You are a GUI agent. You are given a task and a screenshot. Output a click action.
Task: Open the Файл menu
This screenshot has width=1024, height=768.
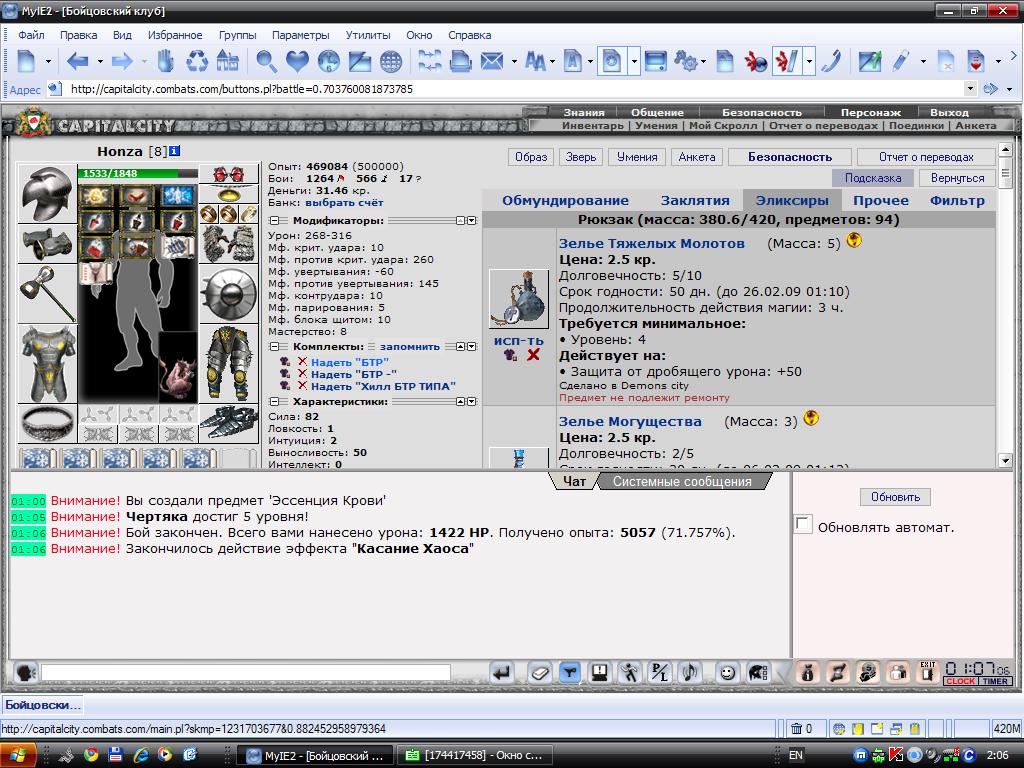(x=31, y=35)
